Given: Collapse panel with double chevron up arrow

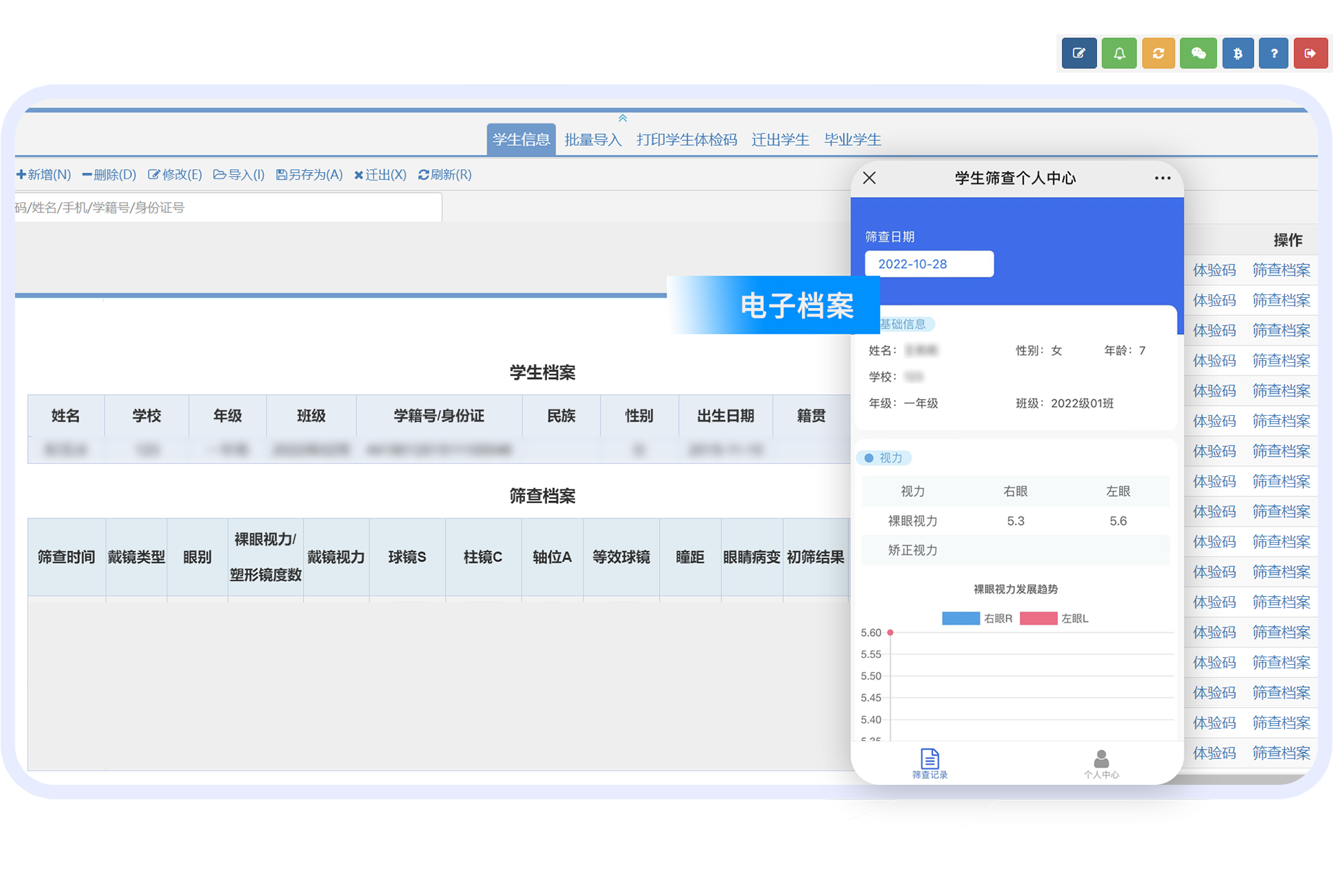Looking at the screenshot, I should 623,118.
